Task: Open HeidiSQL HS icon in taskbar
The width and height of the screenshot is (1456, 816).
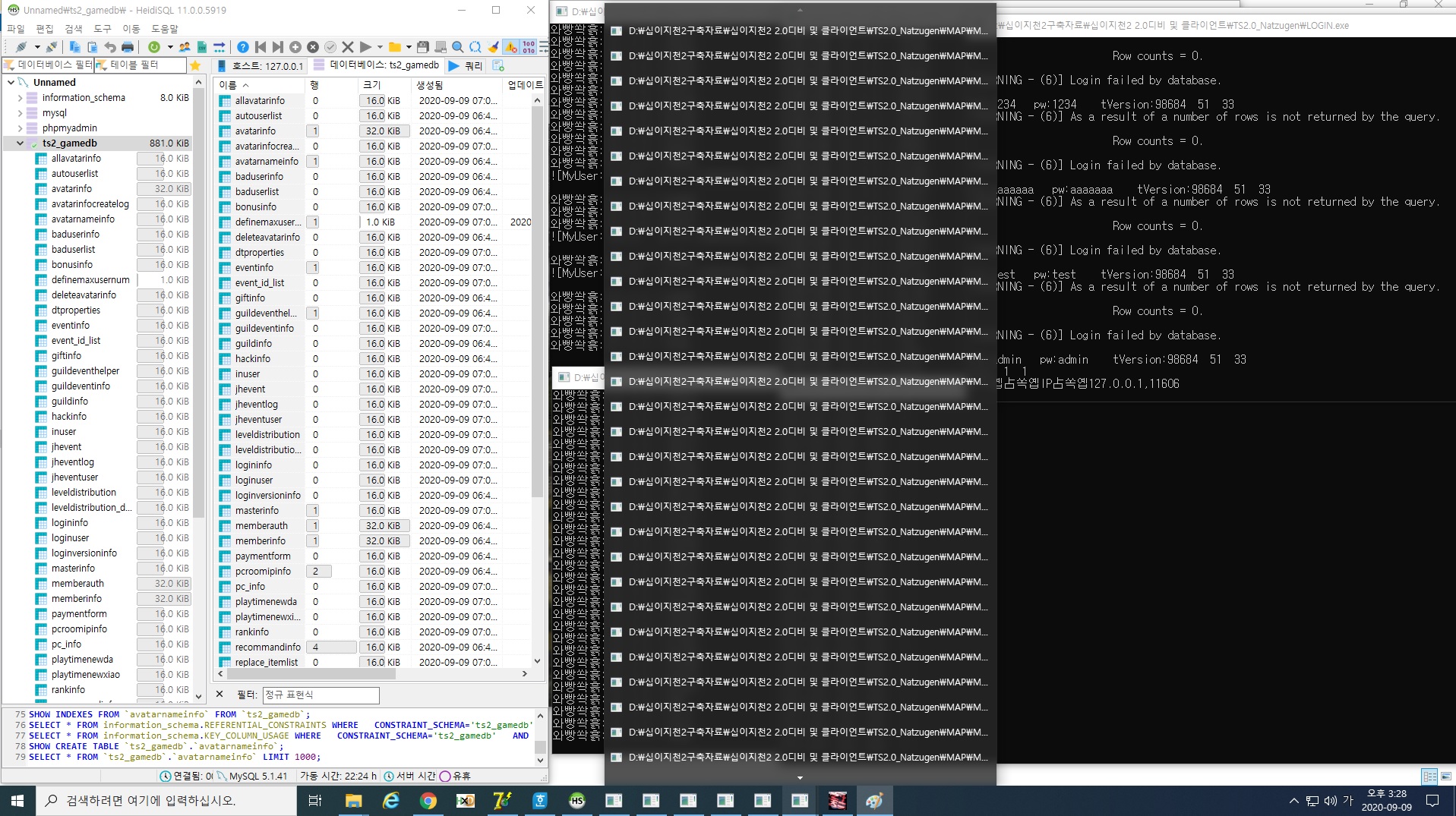Action: (x=576, y=801)
